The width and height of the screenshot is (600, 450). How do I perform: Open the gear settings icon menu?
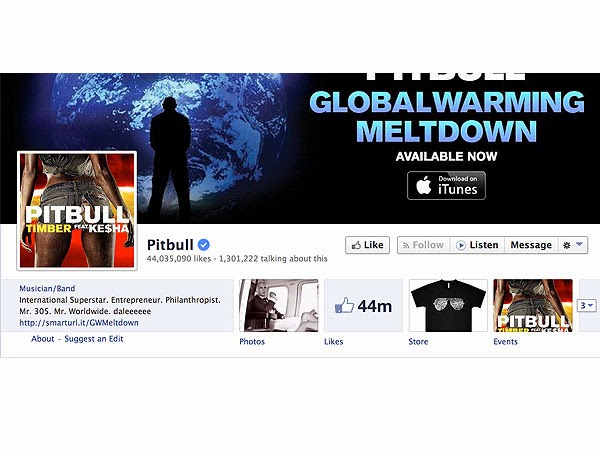coord(567,245)
